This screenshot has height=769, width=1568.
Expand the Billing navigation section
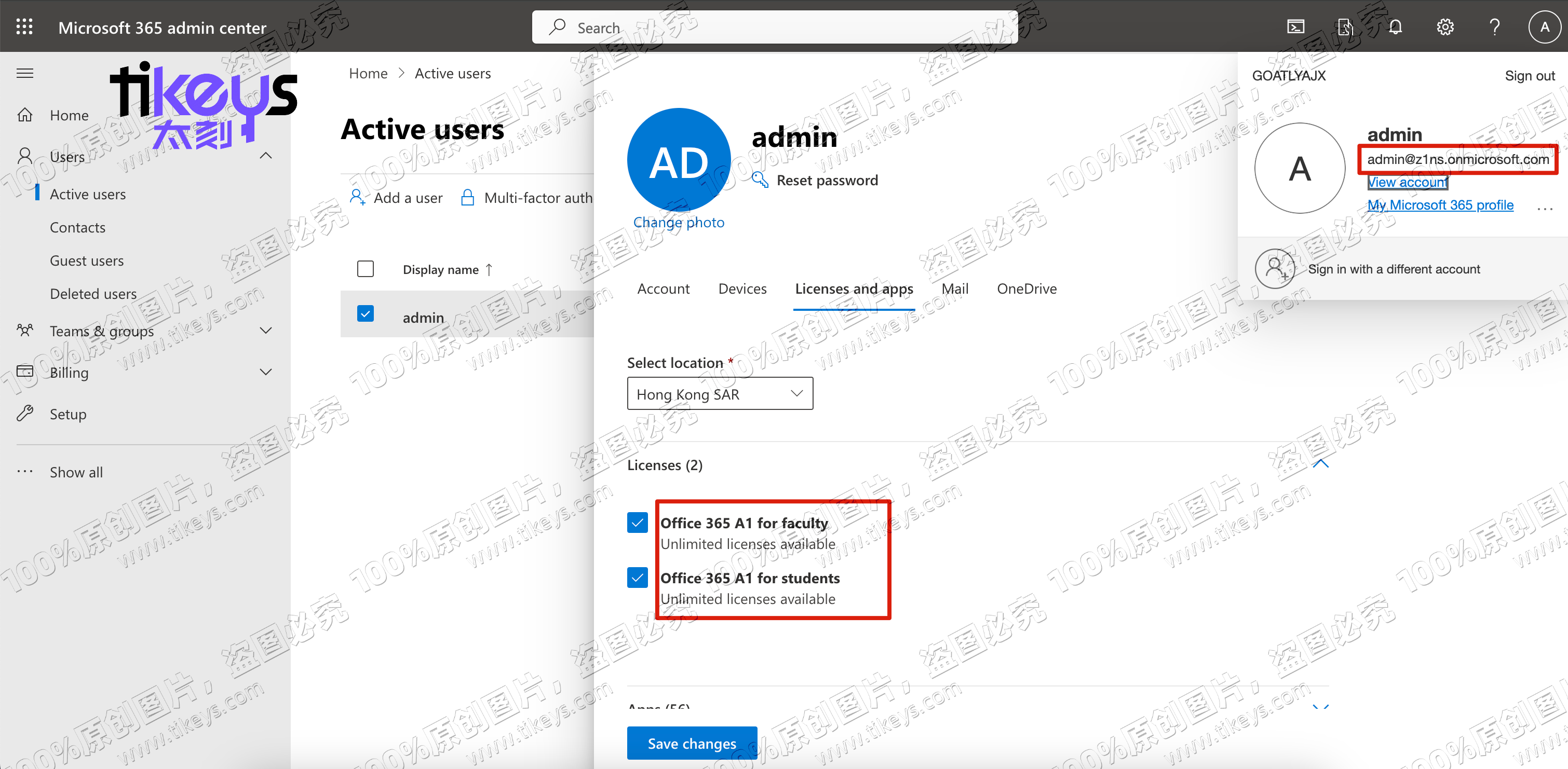[265, 372]
